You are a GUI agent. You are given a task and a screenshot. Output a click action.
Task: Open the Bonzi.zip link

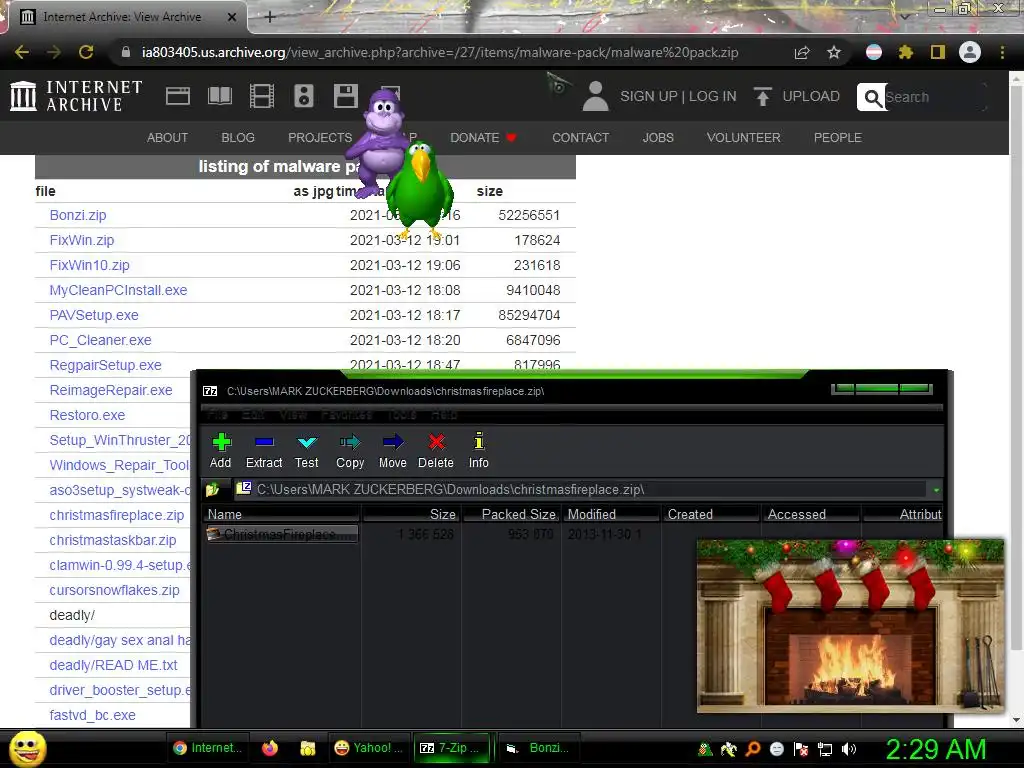click(x=78, y=215)
